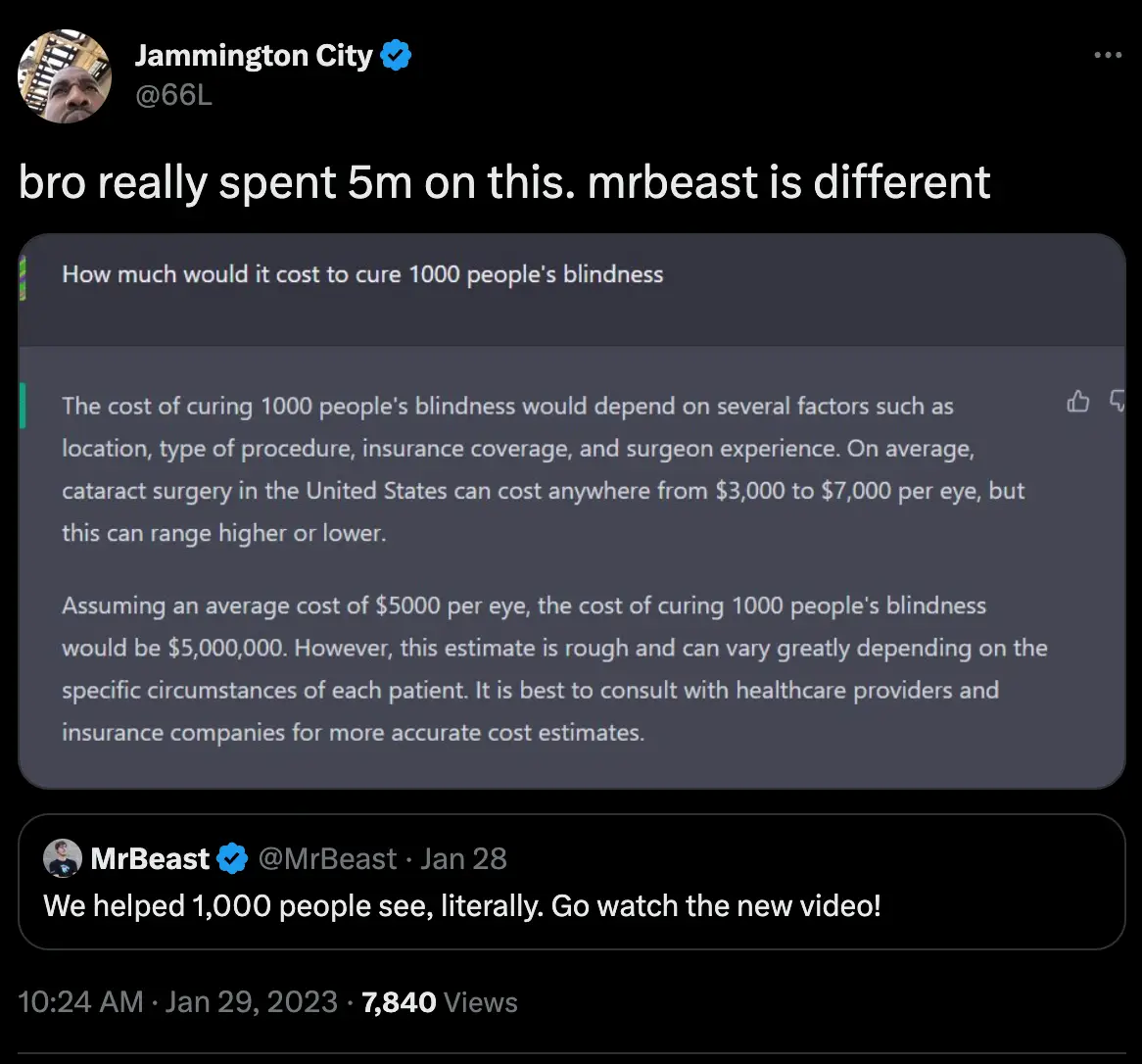Open Jammington City's profile avatar
Screen dimensions: 1142x1064
pos(64,75)
